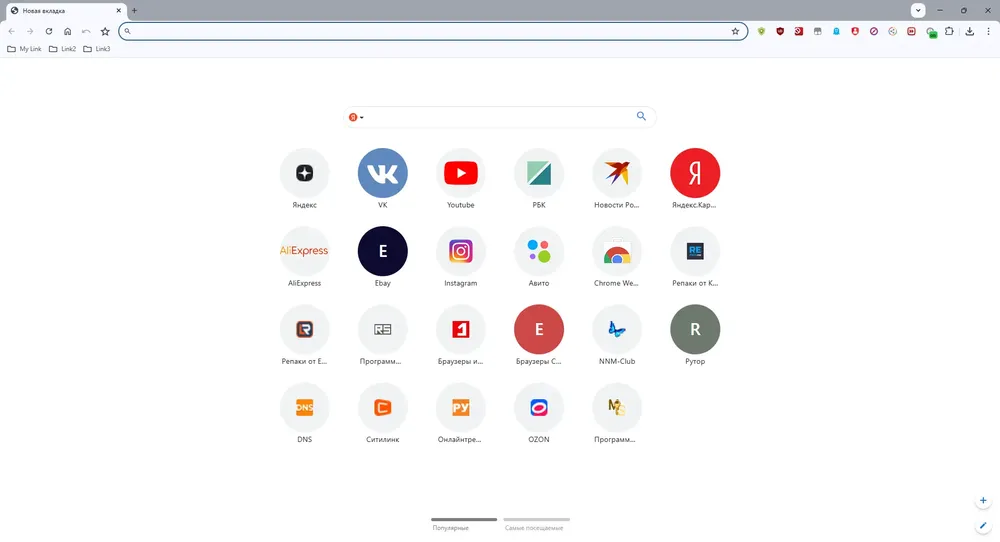Open the DNS speed dial tile
The height and width of the screenshot is (542, 1000).
coord(304,407)
